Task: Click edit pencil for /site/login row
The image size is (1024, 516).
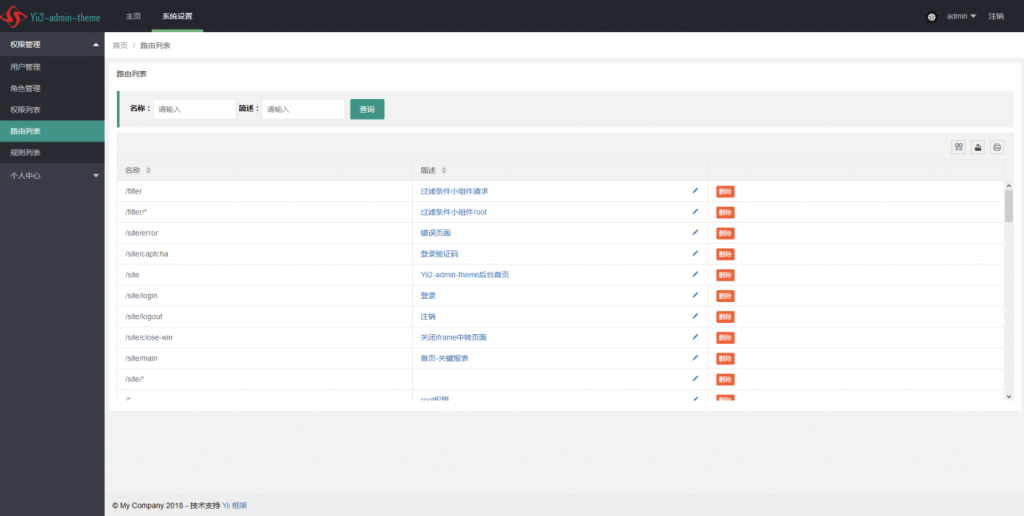Action: (x=695, y=295)
